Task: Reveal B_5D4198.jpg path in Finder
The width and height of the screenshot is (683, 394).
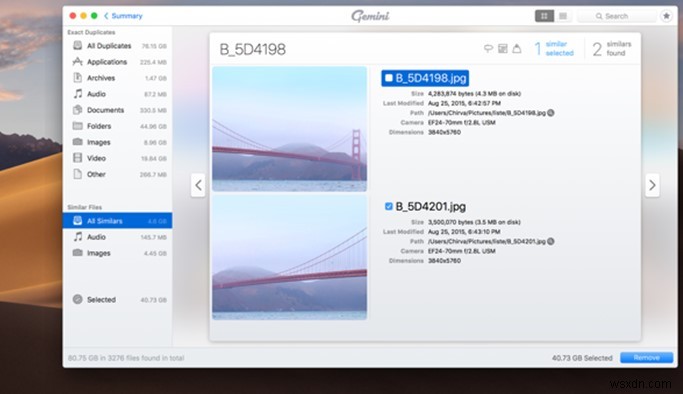Action: (x=551, y=113)
